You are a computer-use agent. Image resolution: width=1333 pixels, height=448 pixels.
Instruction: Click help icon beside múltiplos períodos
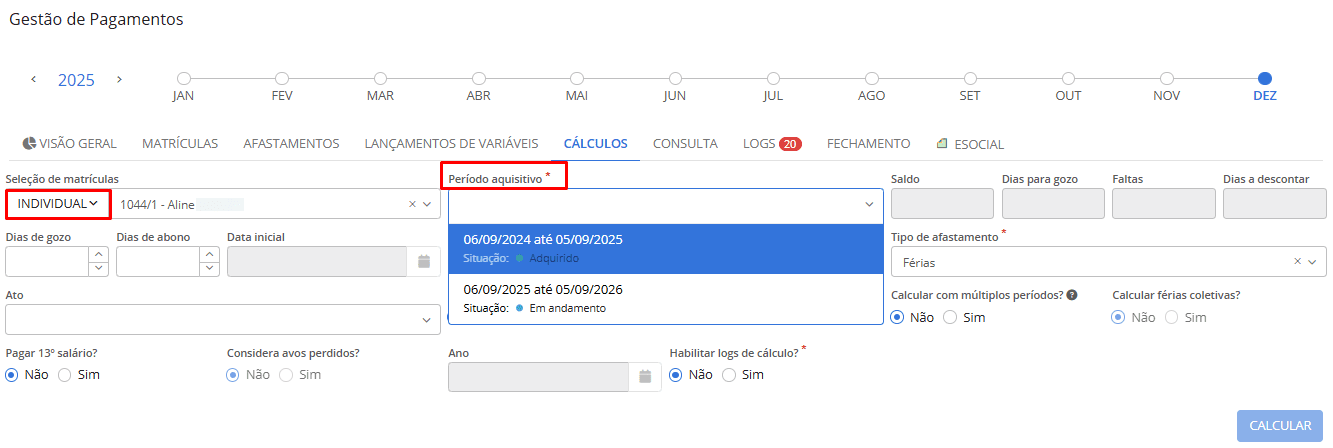[1072, 295]
